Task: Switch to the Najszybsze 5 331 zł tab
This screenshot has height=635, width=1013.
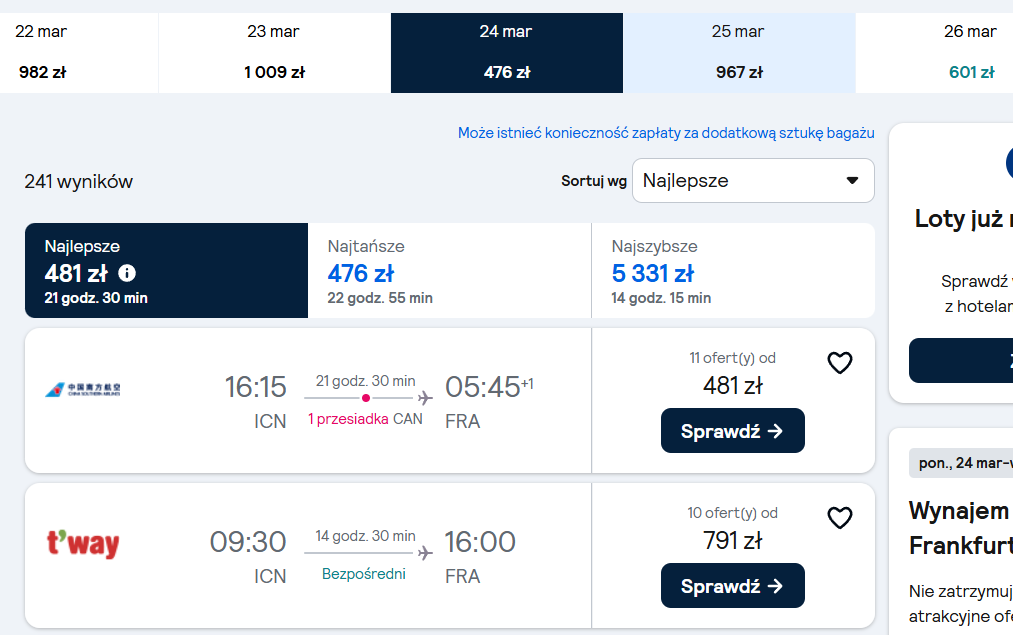Action: 733,271
